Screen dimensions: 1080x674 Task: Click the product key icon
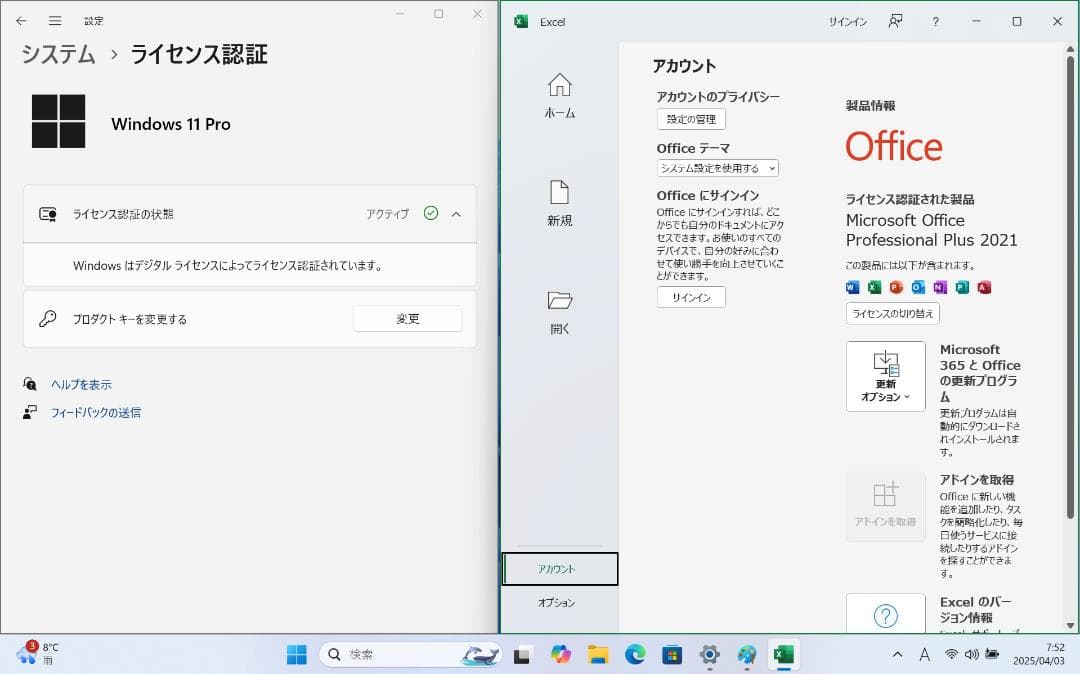coord(48,319)
